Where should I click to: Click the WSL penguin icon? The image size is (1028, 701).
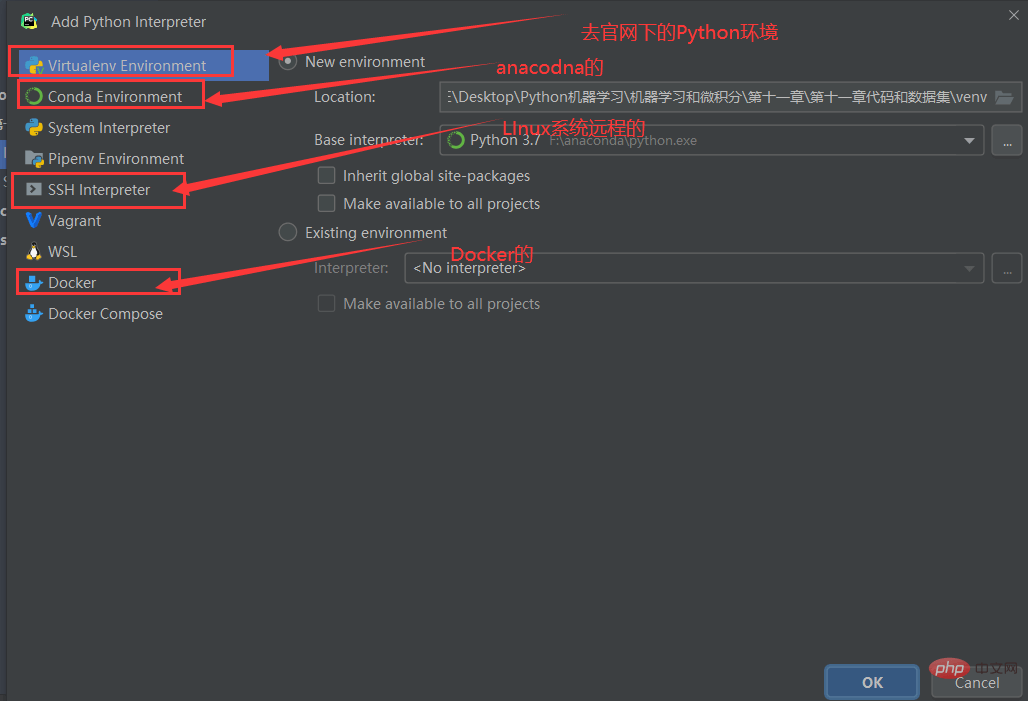(33, 251)
